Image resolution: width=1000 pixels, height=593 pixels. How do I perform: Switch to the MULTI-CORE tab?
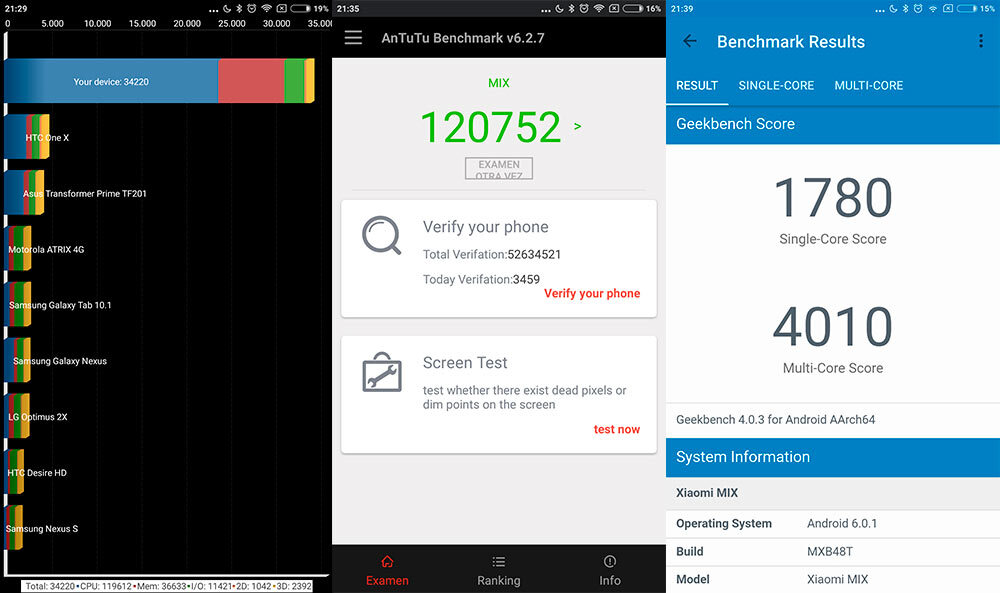tap(869, 85)
